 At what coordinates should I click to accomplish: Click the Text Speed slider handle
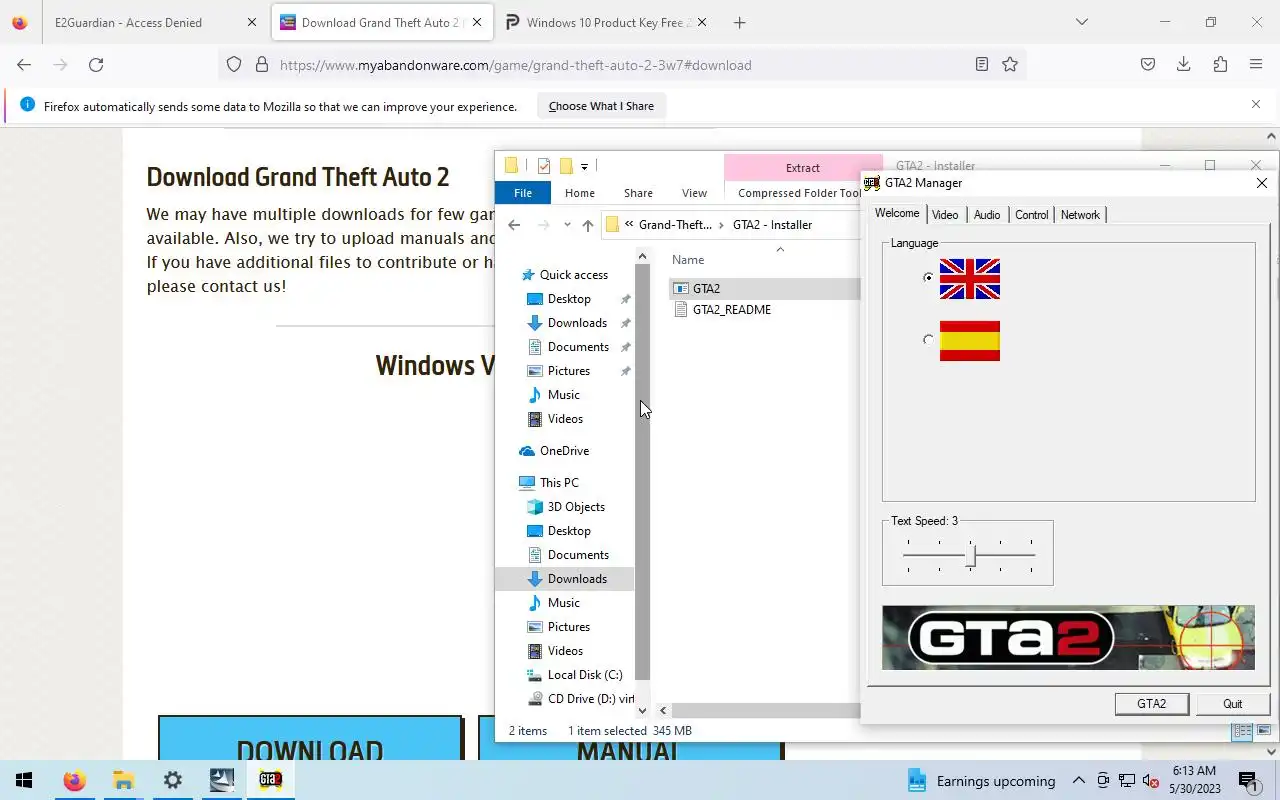pos(971,556)
